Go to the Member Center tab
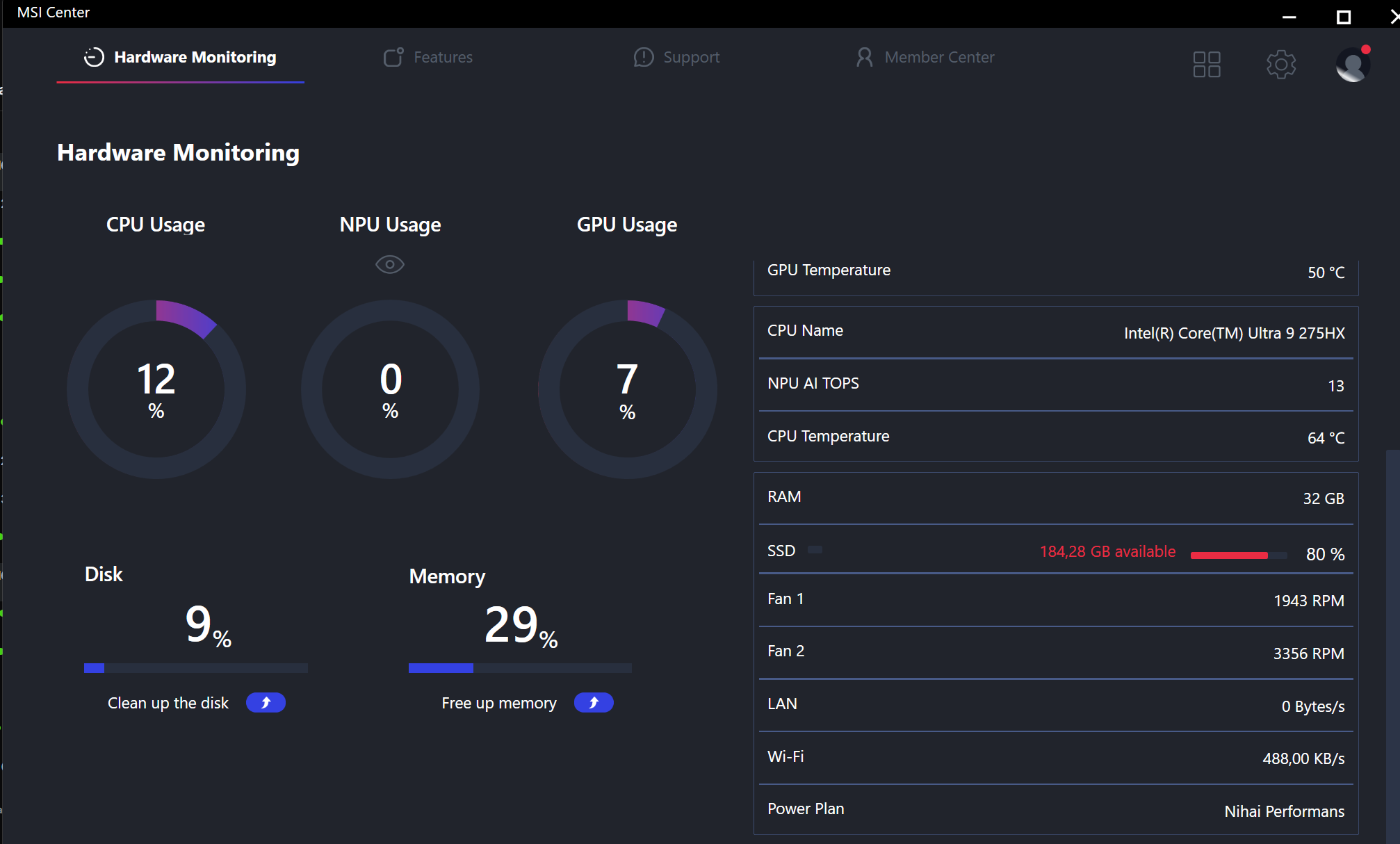Image resolution: width=1400 pixels, height=844 pixels. pos(925,57)
